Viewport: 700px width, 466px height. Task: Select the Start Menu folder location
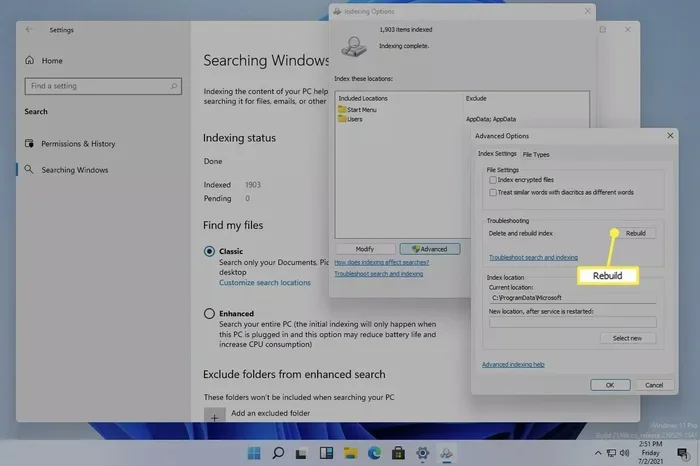pos(357,109)
